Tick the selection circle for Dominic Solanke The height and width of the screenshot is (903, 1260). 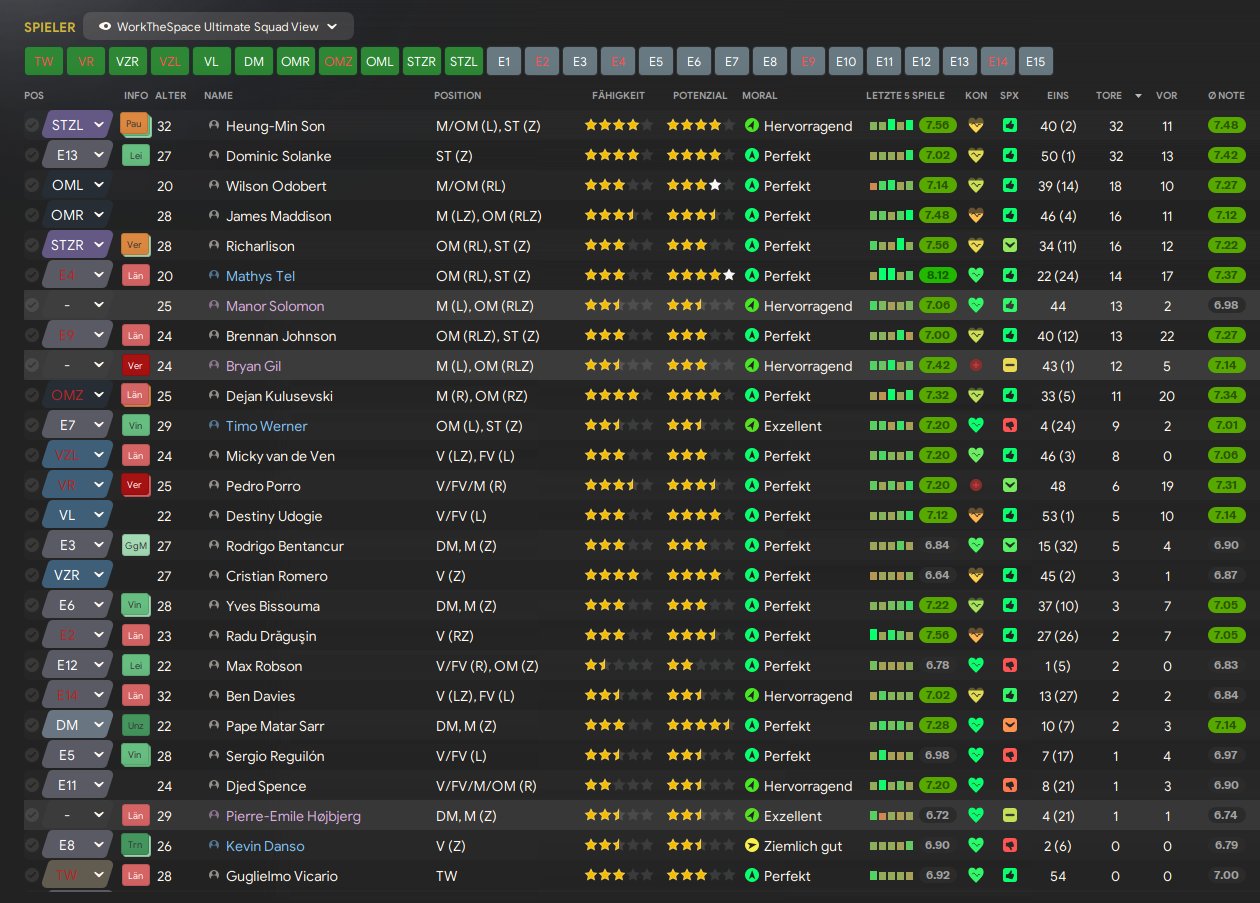(32, 156)
